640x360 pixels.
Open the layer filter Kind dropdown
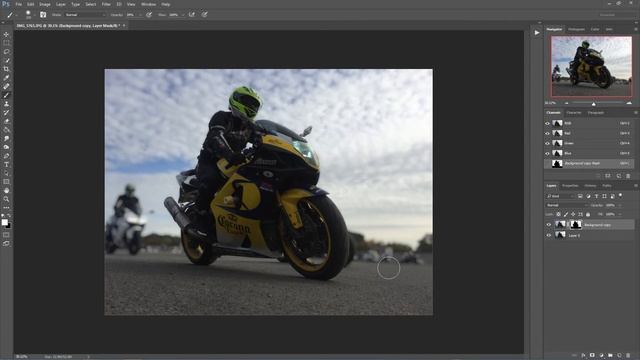pos(560,196)
